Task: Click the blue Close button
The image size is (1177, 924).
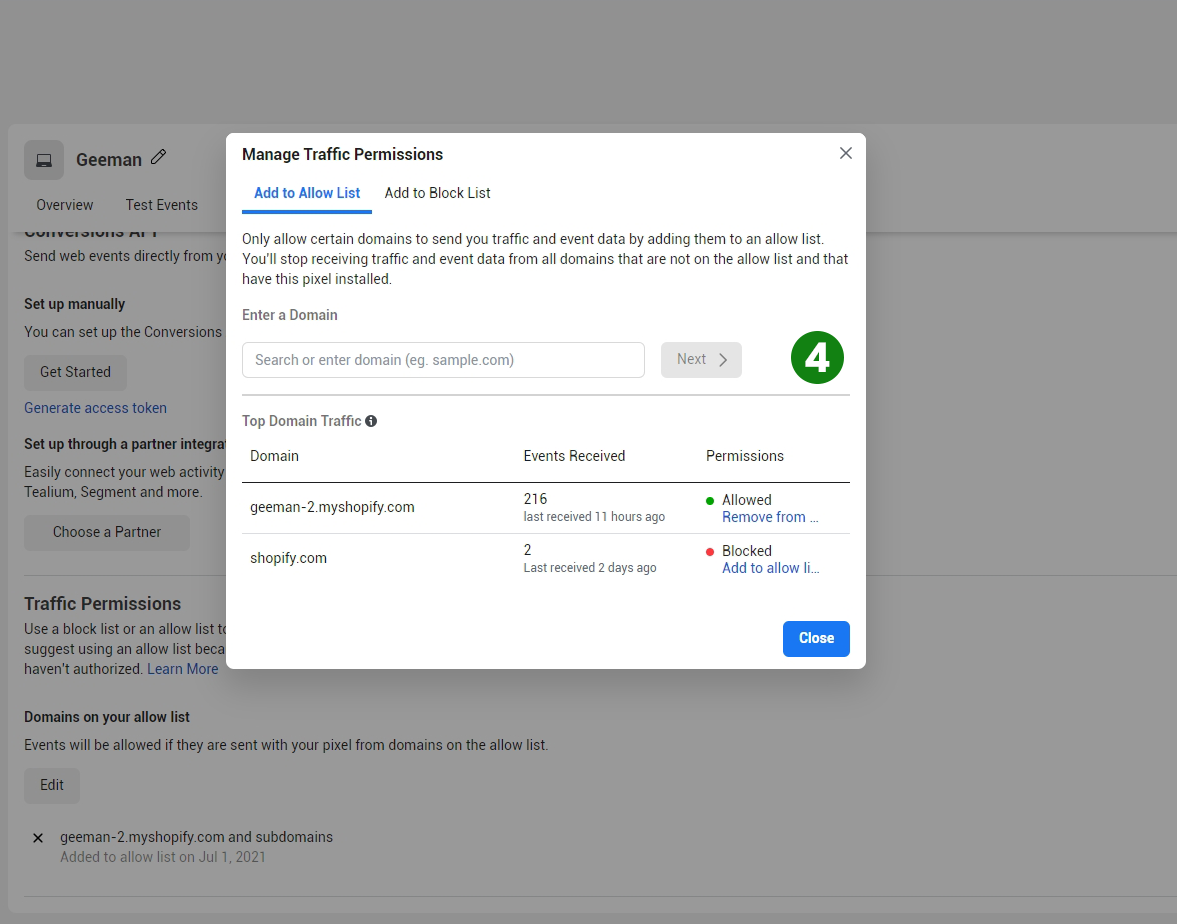Action: (x=815, y=638)
